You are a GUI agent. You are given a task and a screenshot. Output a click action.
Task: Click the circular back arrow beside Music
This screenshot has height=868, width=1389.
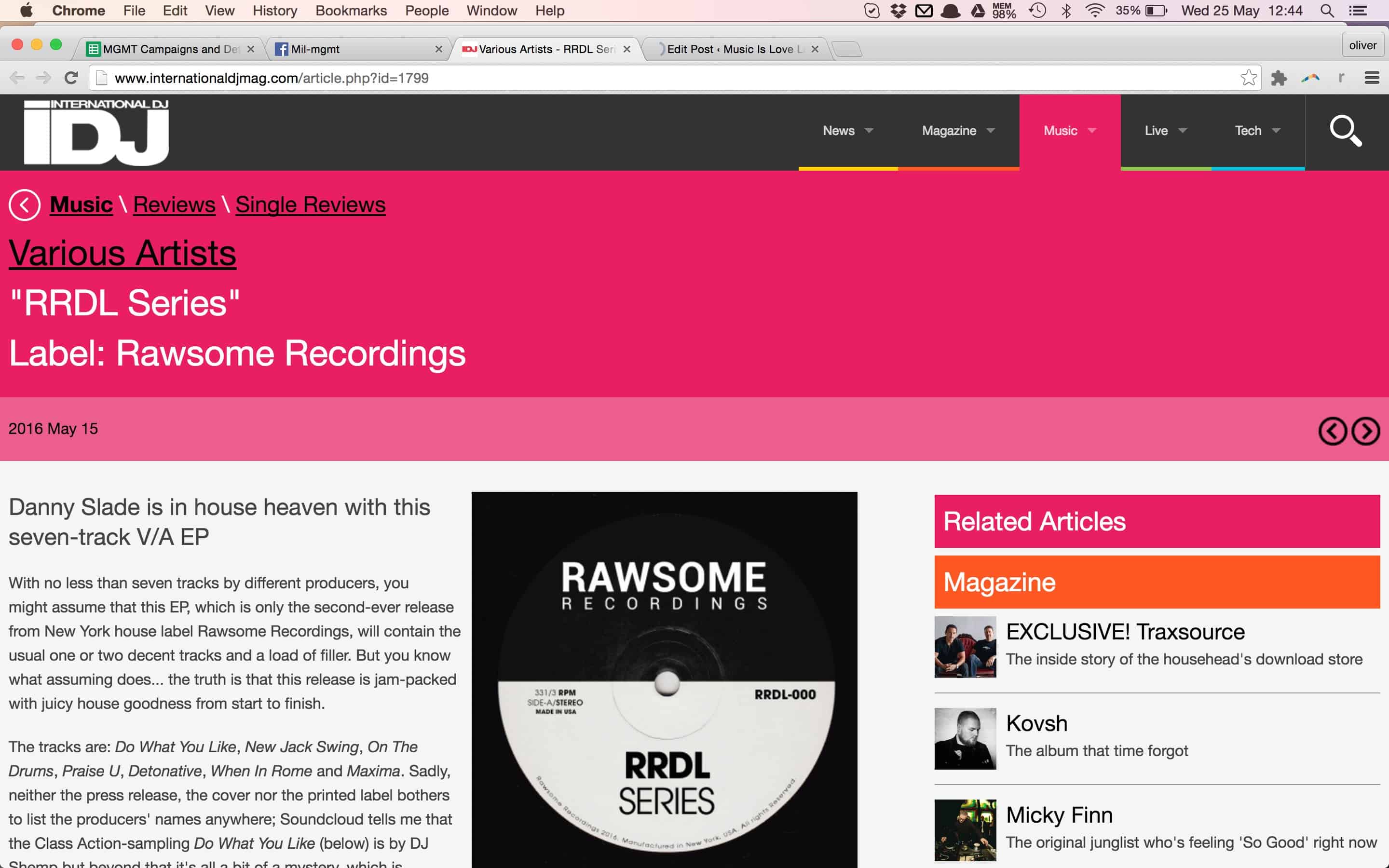(24, 205)
